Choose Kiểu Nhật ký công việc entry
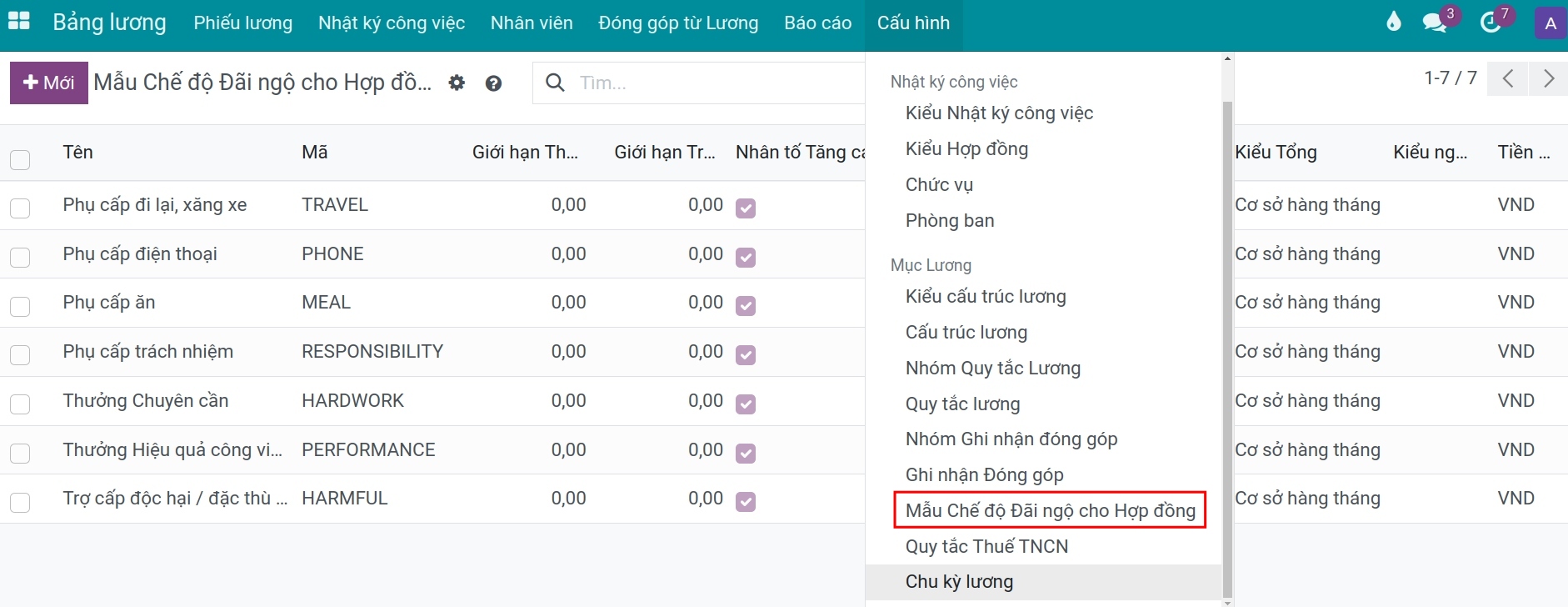 pos(999,113)
